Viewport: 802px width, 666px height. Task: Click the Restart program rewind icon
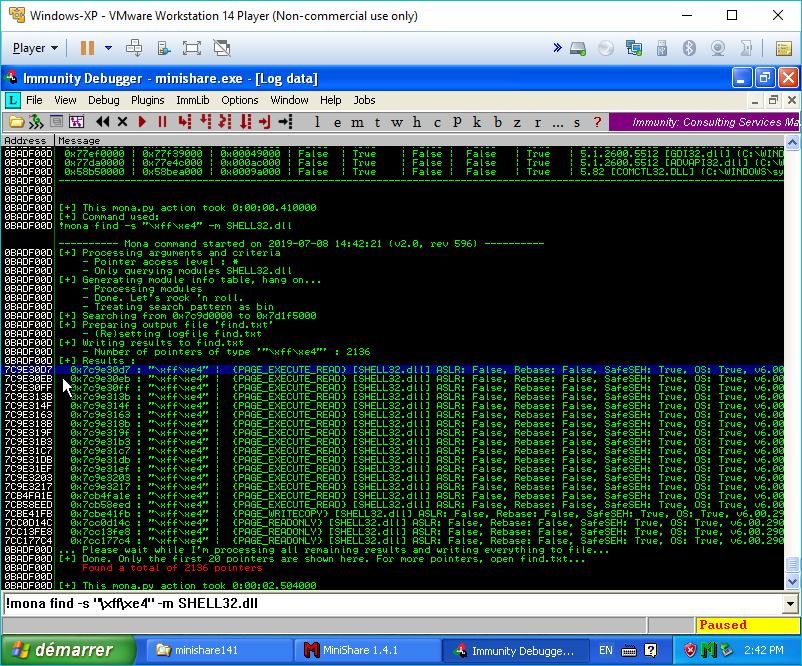coord(102,122)
